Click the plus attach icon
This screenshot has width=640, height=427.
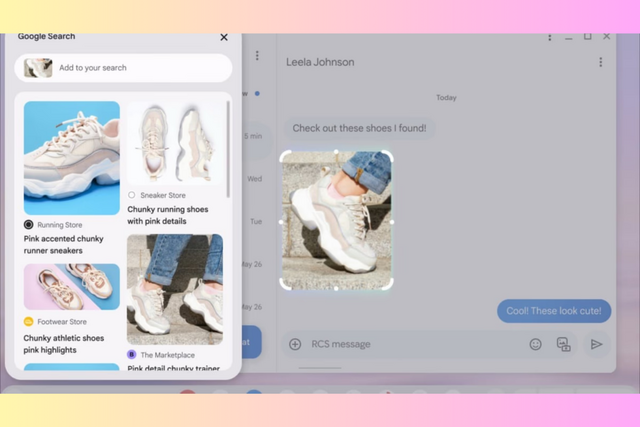(x=295, y=344)
